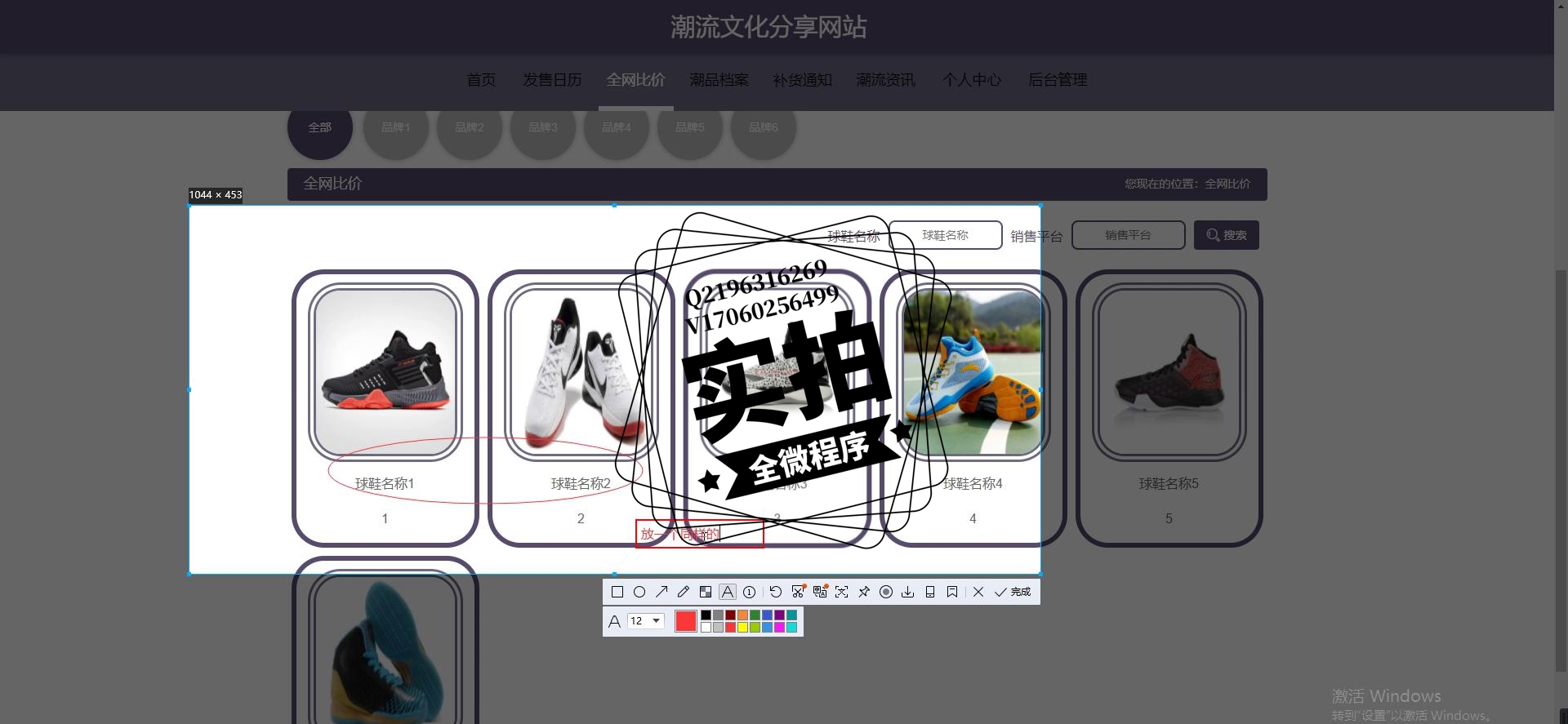
Task: Click the page vertical scrollbar
Action: (1561, 469)
